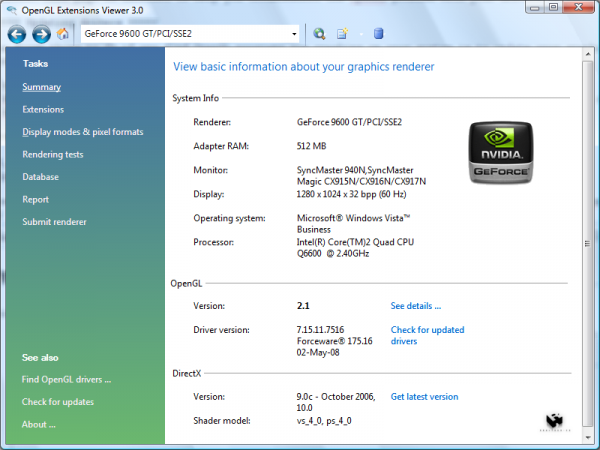Click the home icon in toolbar

pyautogui.click(x=63, y=34)
